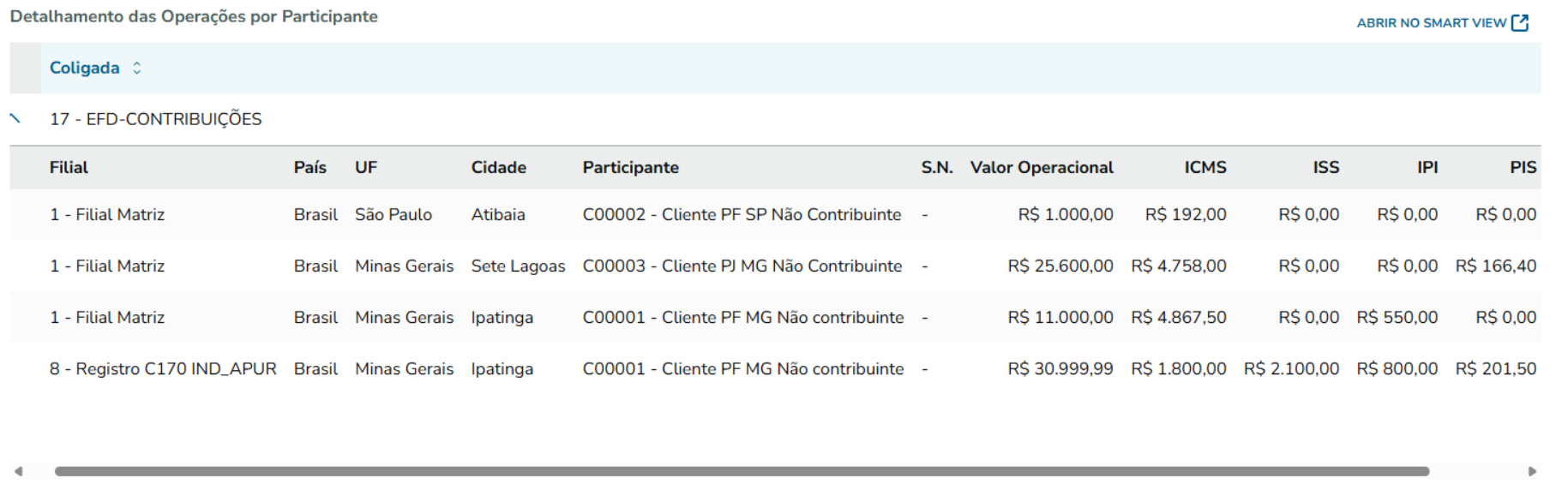Image resolution: width=1568 pixels, height=490 pixels.
Task: Click the left scroll arrow
Action: (18, 471)
